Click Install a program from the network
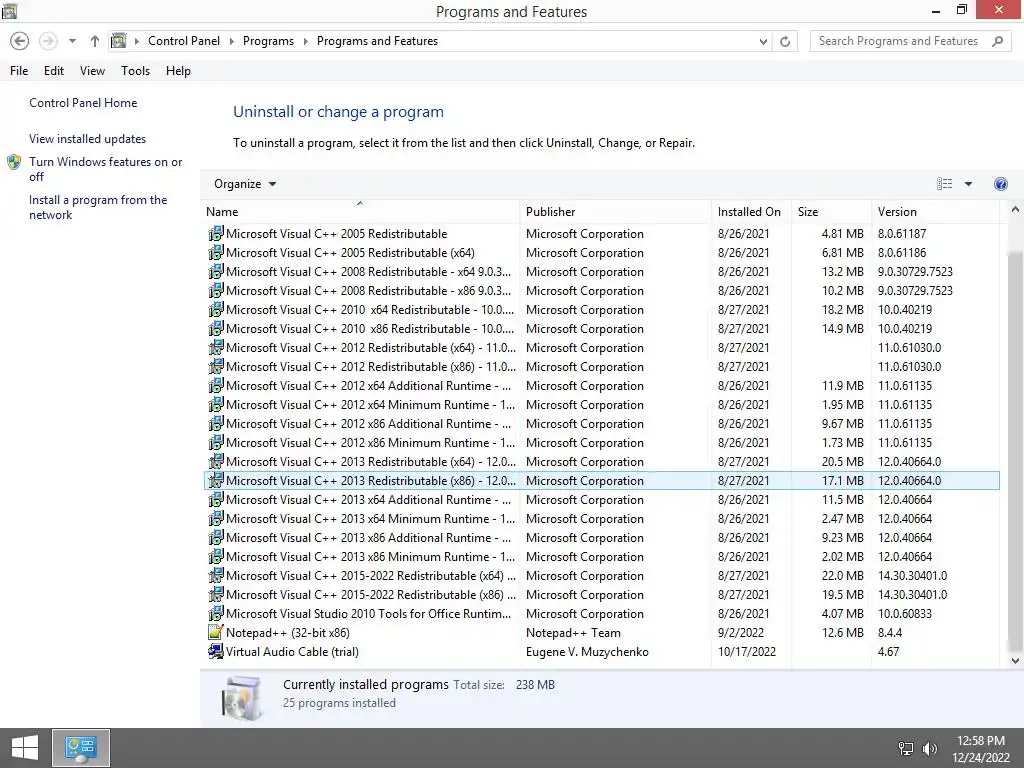The image size is (1024, 768). 98,207
